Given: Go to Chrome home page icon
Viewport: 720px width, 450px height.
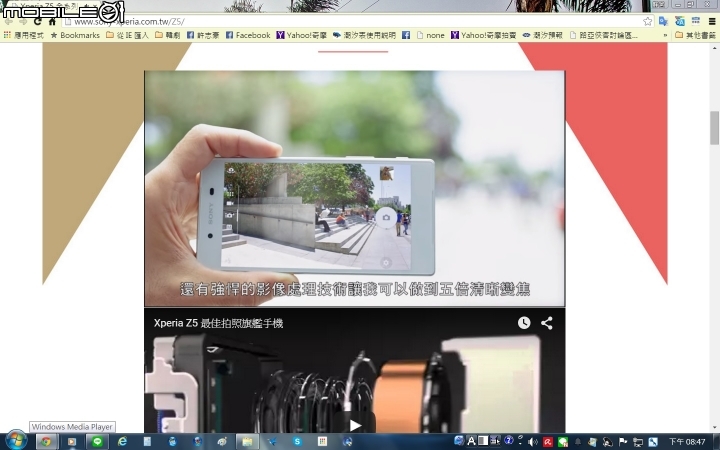Looking at the screenshot, I should (52, 21).
